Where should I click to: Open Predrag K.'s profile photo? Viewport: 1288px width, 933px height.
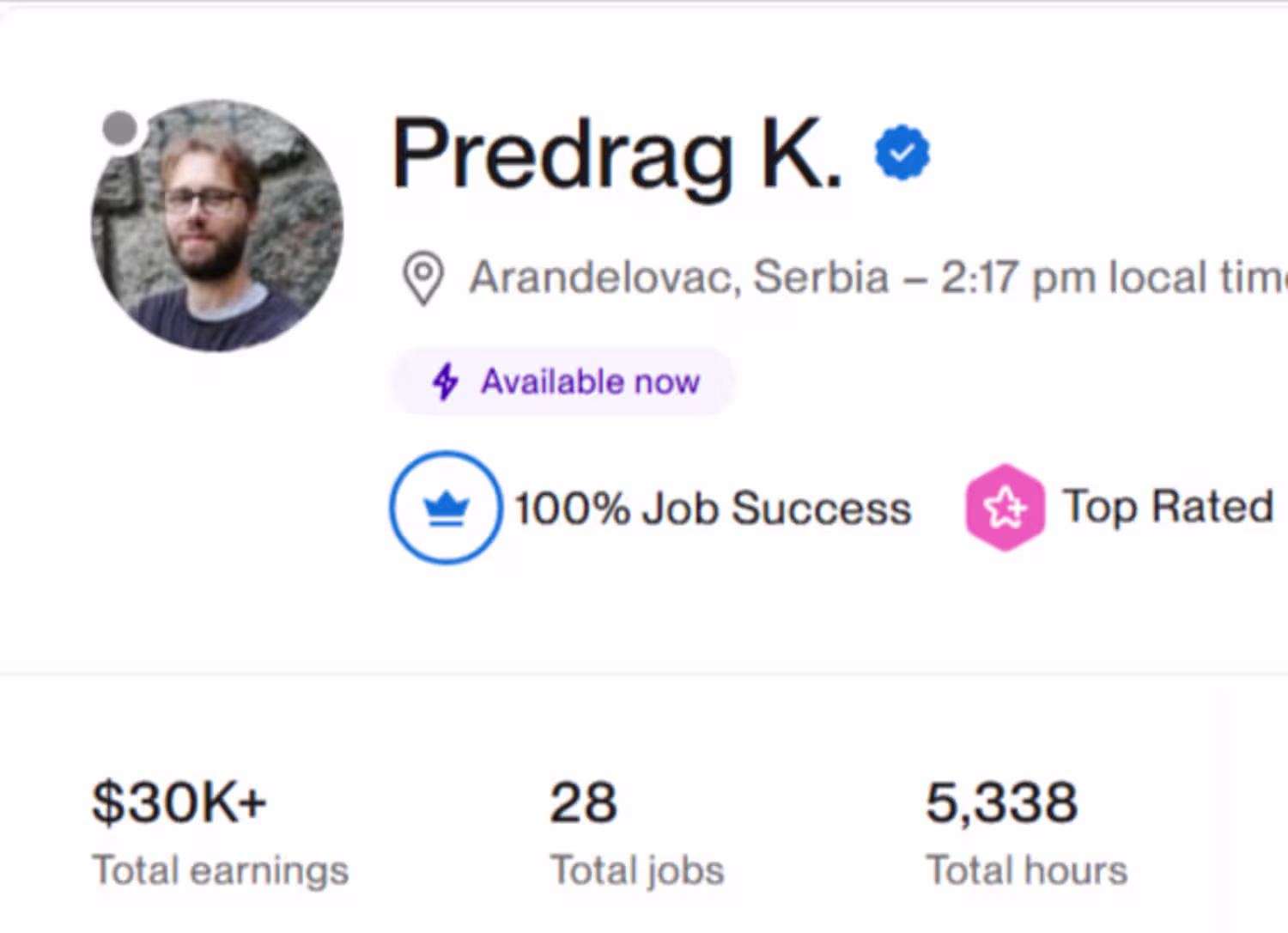[217, 226]
